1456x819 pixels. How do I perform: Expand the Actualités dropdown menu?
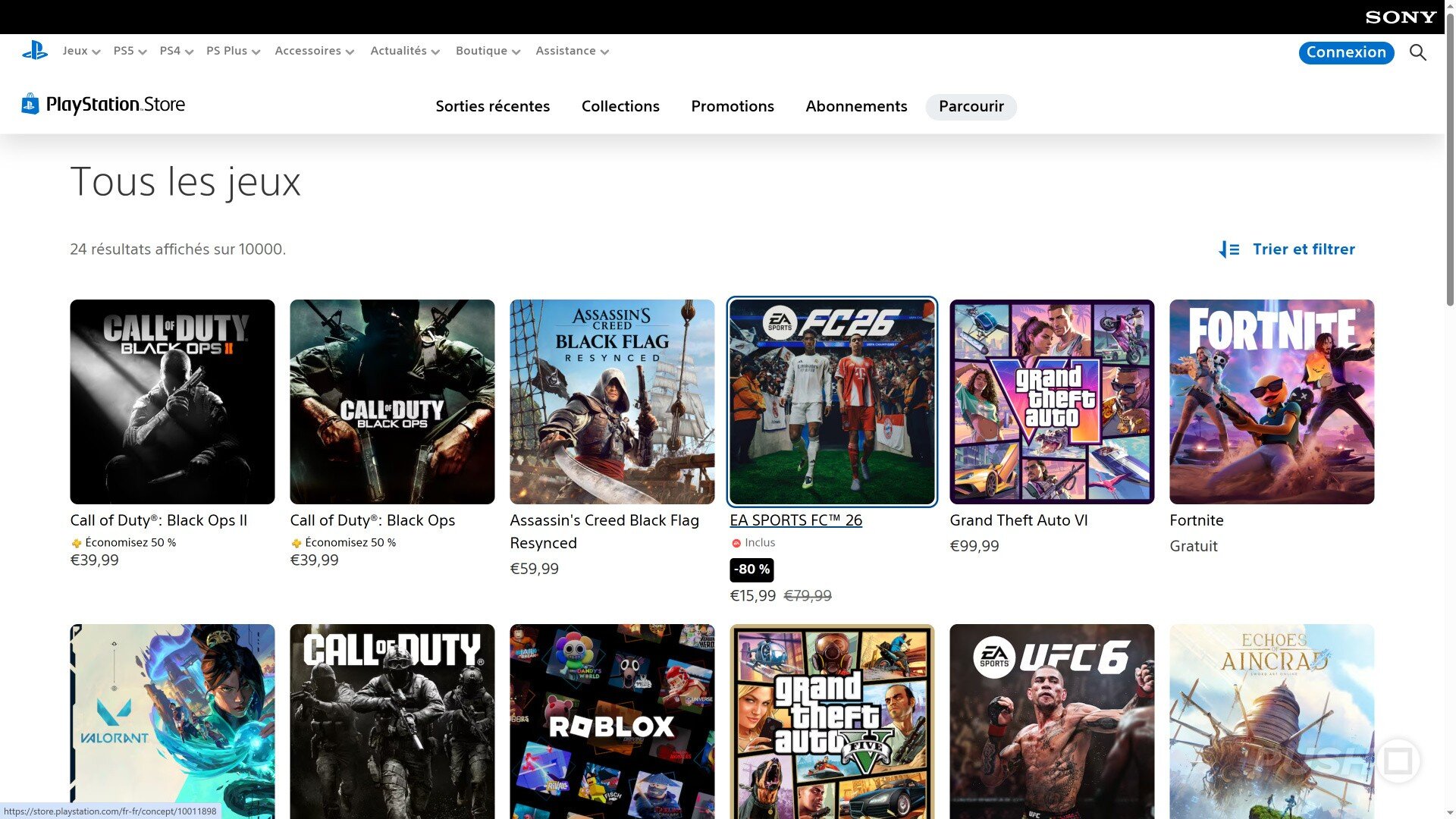pyautogui.click(x=405, y=51)
